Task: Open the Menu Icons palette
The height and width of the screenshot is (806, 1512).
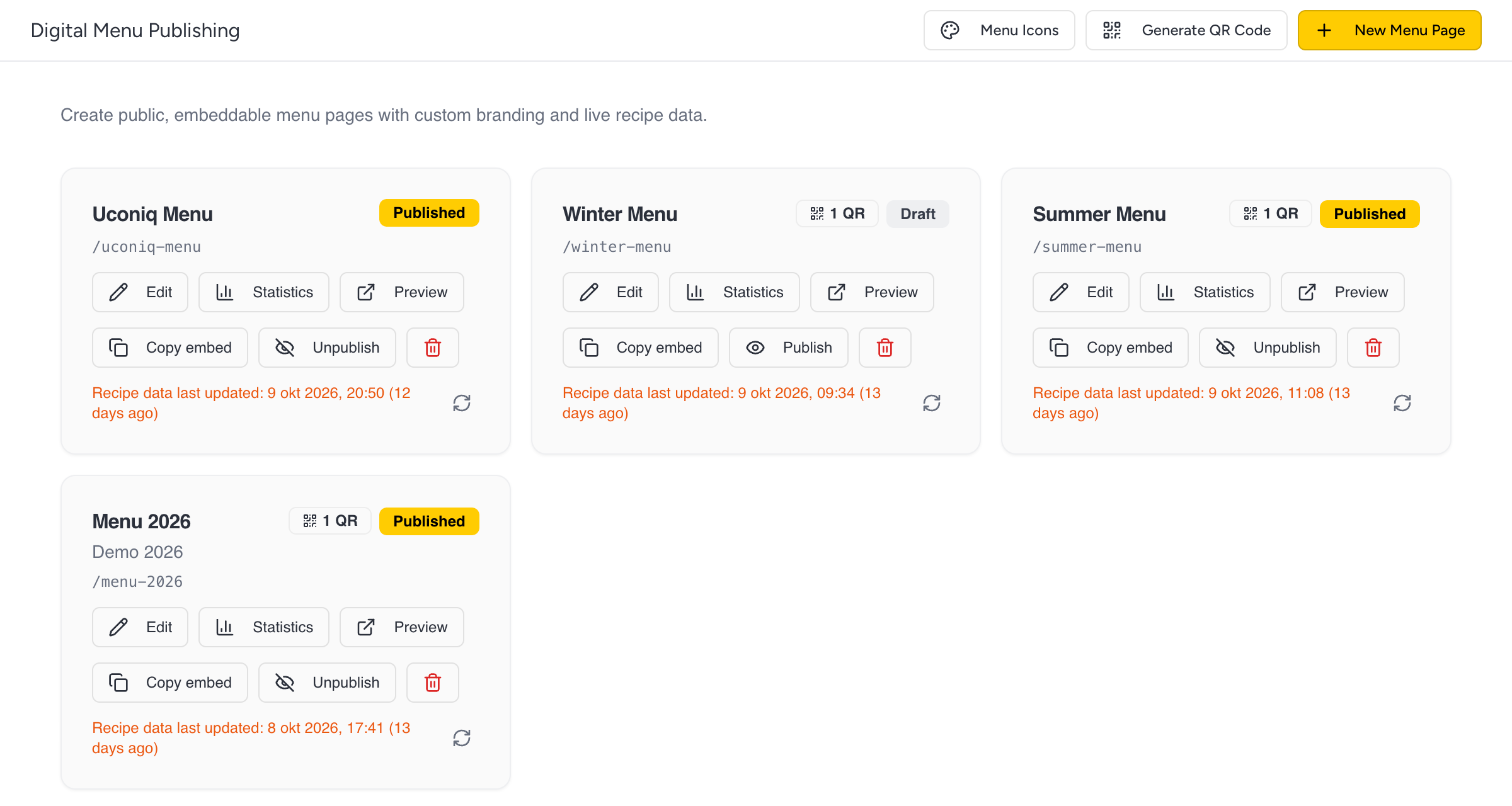Action: [999, 30]
